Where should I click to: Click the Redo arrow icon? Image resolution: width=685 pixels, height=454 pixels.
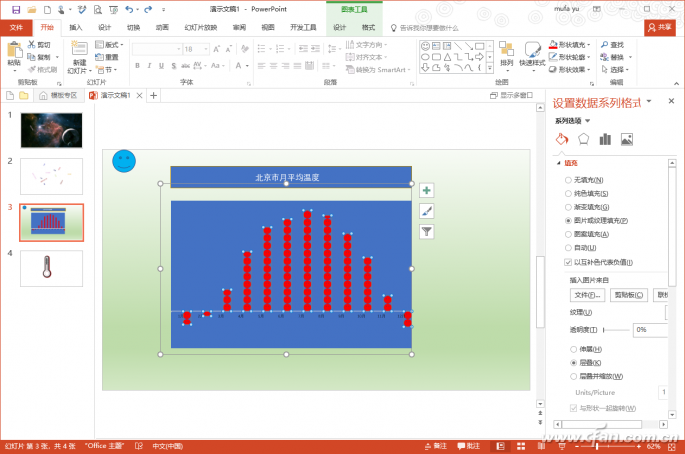(x=149, y=9)
